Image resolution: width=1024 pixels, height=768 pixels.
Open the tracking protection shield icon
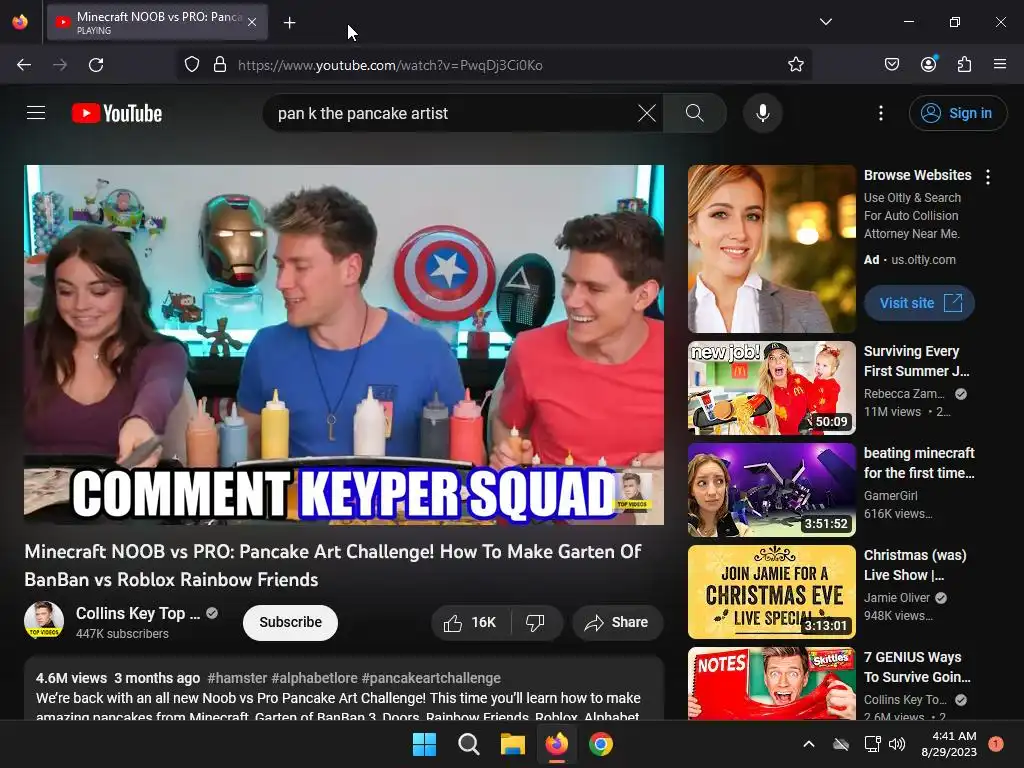(191, 65)
